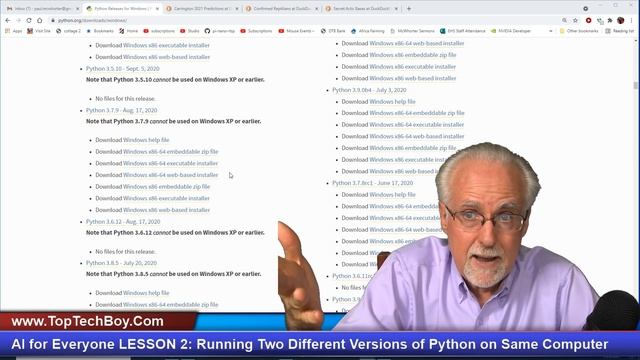This screenshot has width=640, height=360.
Task: Open Python 3.7.9 - Aug. 17, 2020 release
Action: [x=121, y=110]
